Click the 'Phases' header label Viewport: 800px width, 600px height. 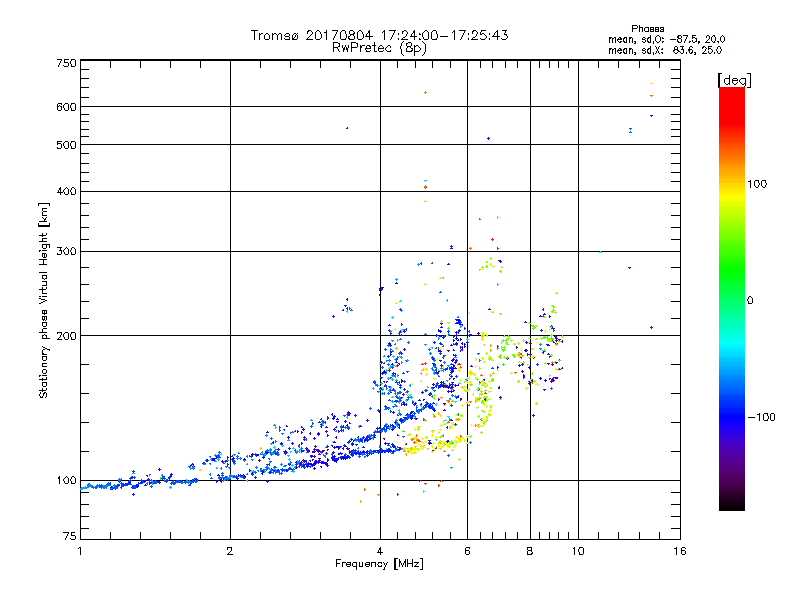tap(647, 29)
